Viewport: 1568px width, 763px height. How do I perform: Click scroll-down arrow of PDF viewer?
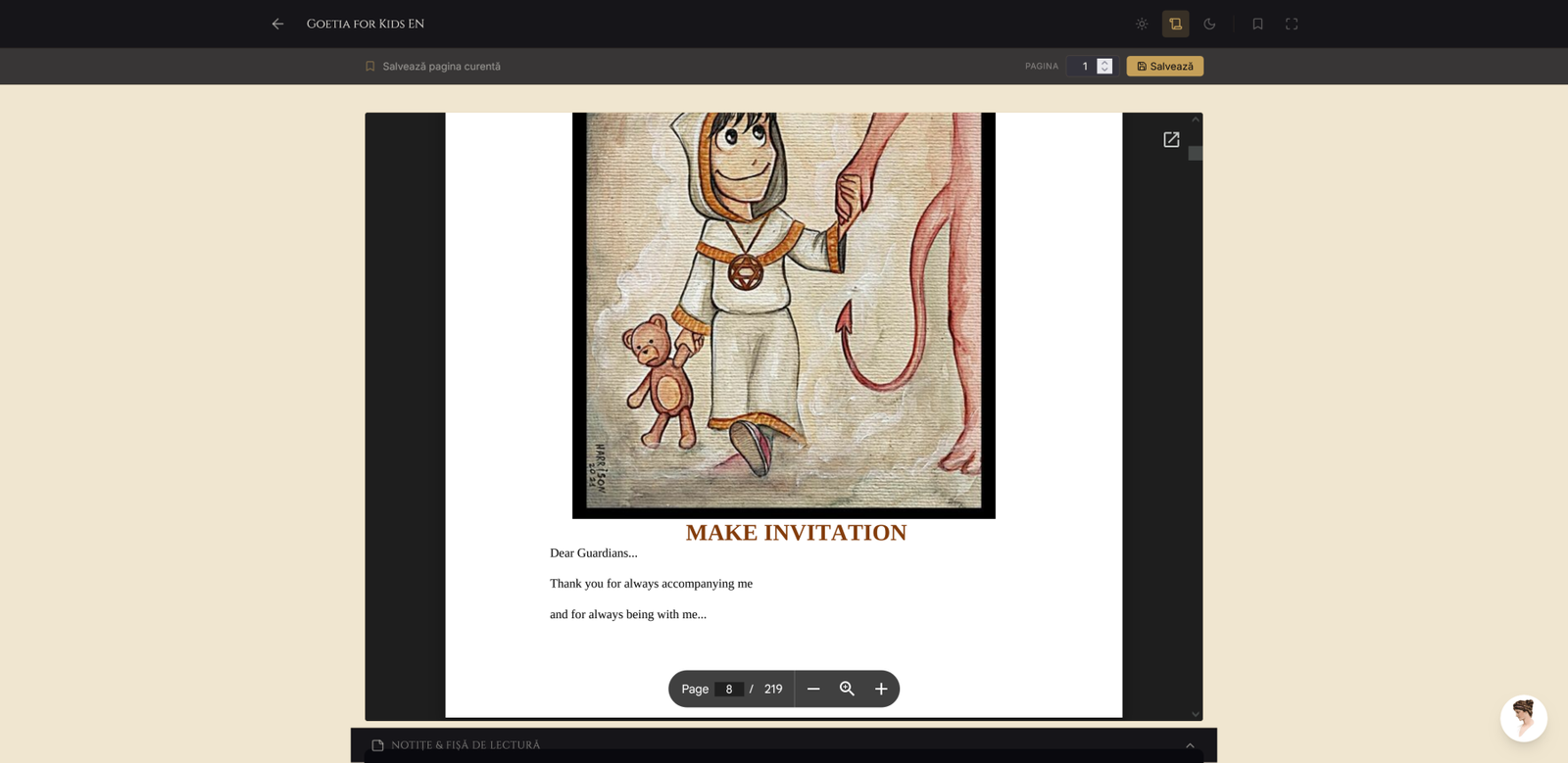pos(1195,714)
